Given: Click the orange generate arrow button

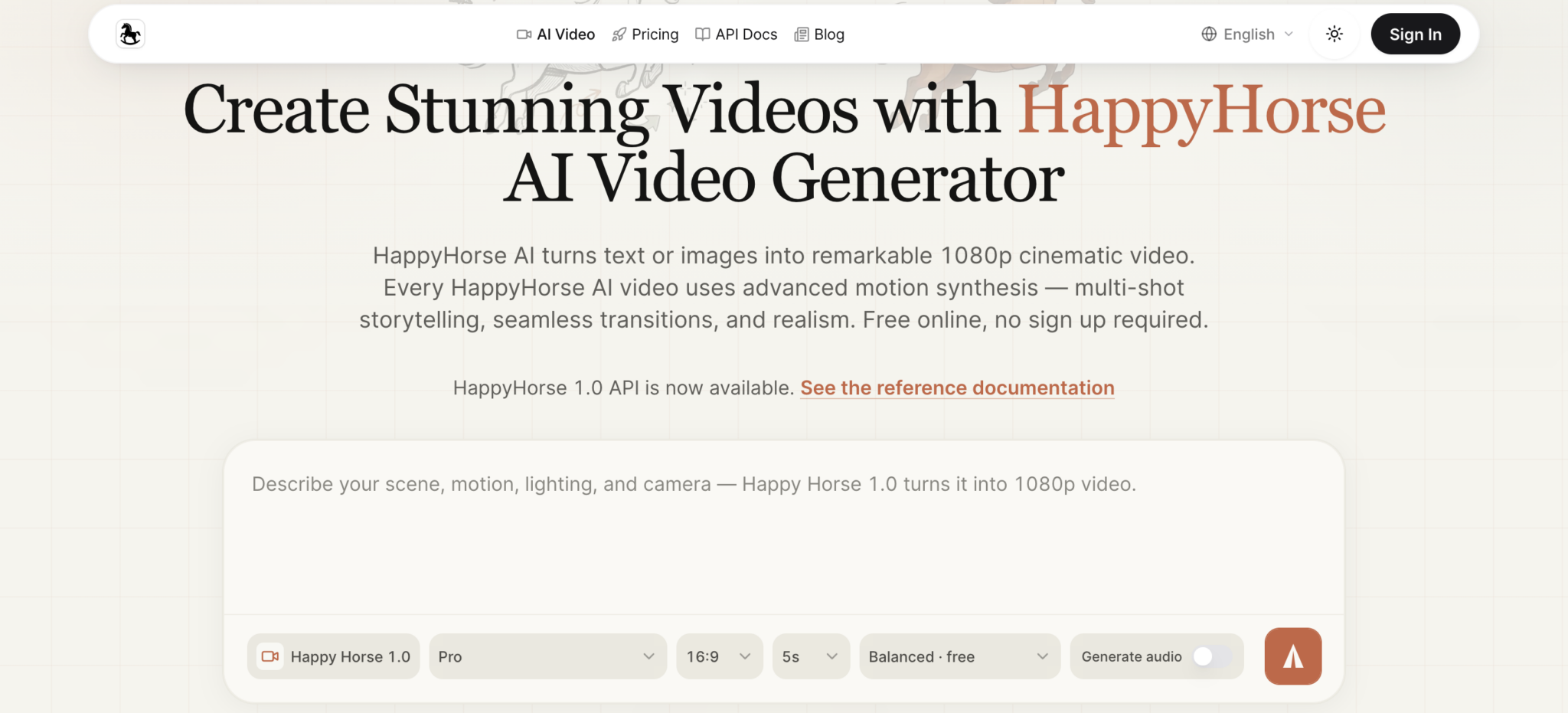Looking at the screenshot, I should coord(1292,656).
